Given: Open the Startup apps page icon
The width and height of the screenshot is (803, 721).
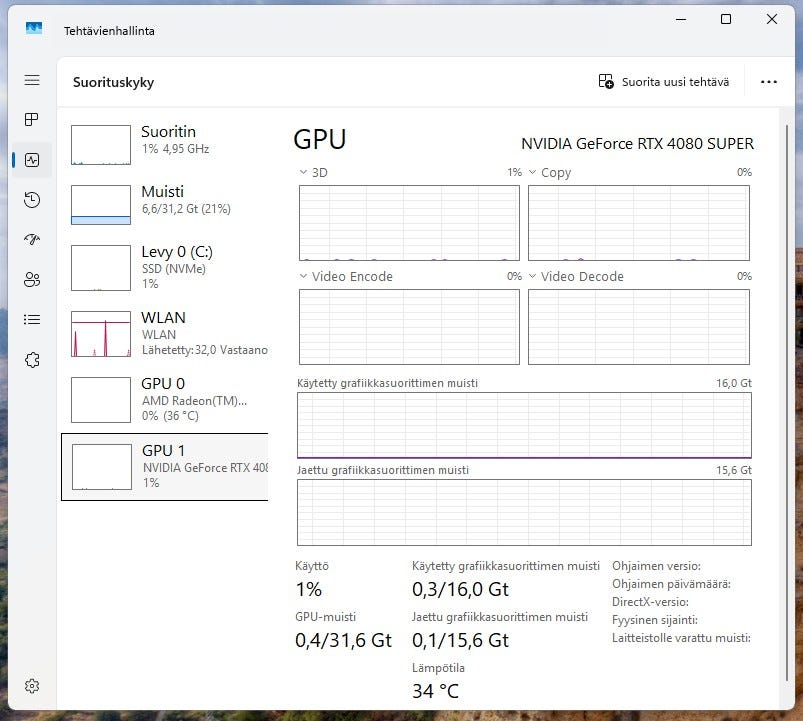Looking at the screenshot, I should pyautogui.click(x=32, y=240).
